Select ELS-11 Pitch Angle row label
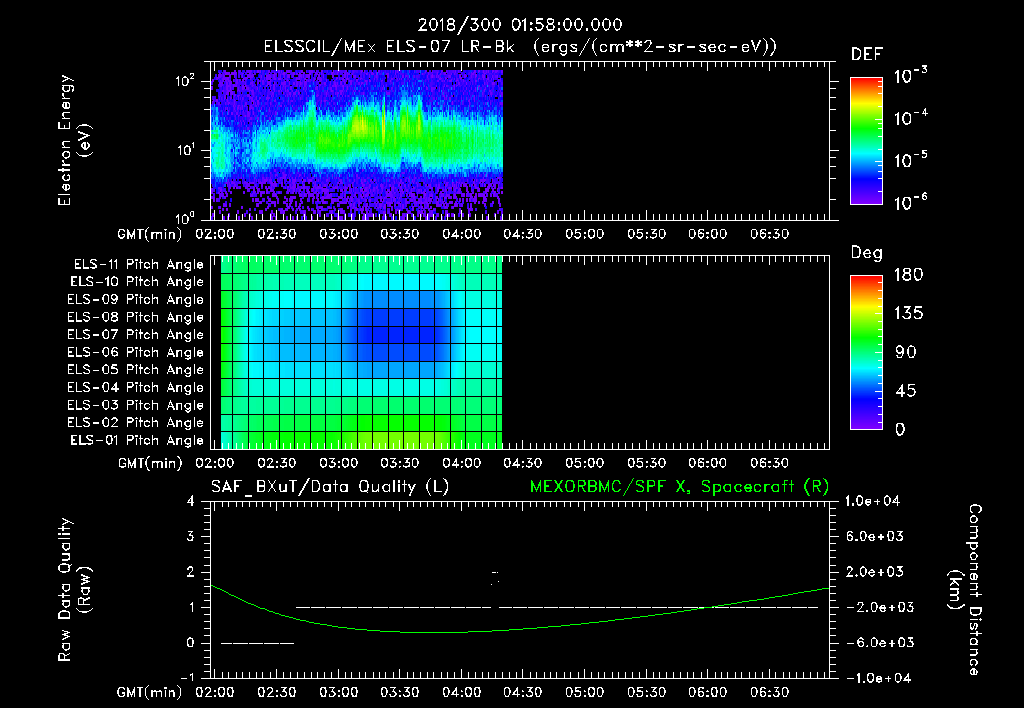 coord(138,265)
